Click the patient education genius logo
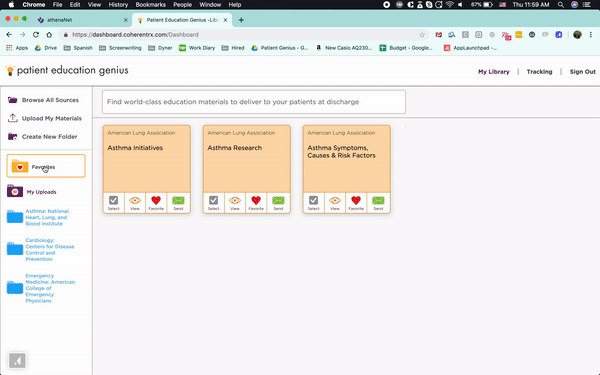Viewport: 600px width, 375px height. [67, 70]
